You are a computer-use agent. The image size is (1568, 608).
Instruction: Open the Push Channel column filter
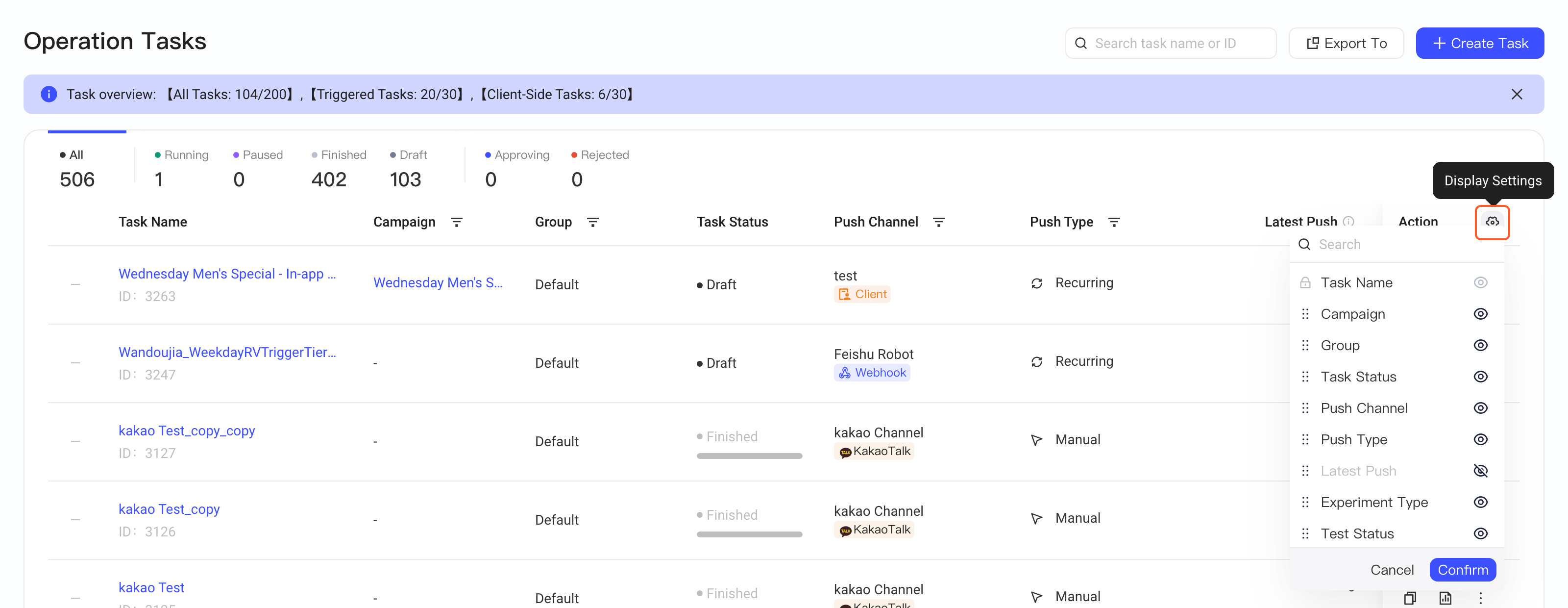pyautogui.click(x=939, y=223)
